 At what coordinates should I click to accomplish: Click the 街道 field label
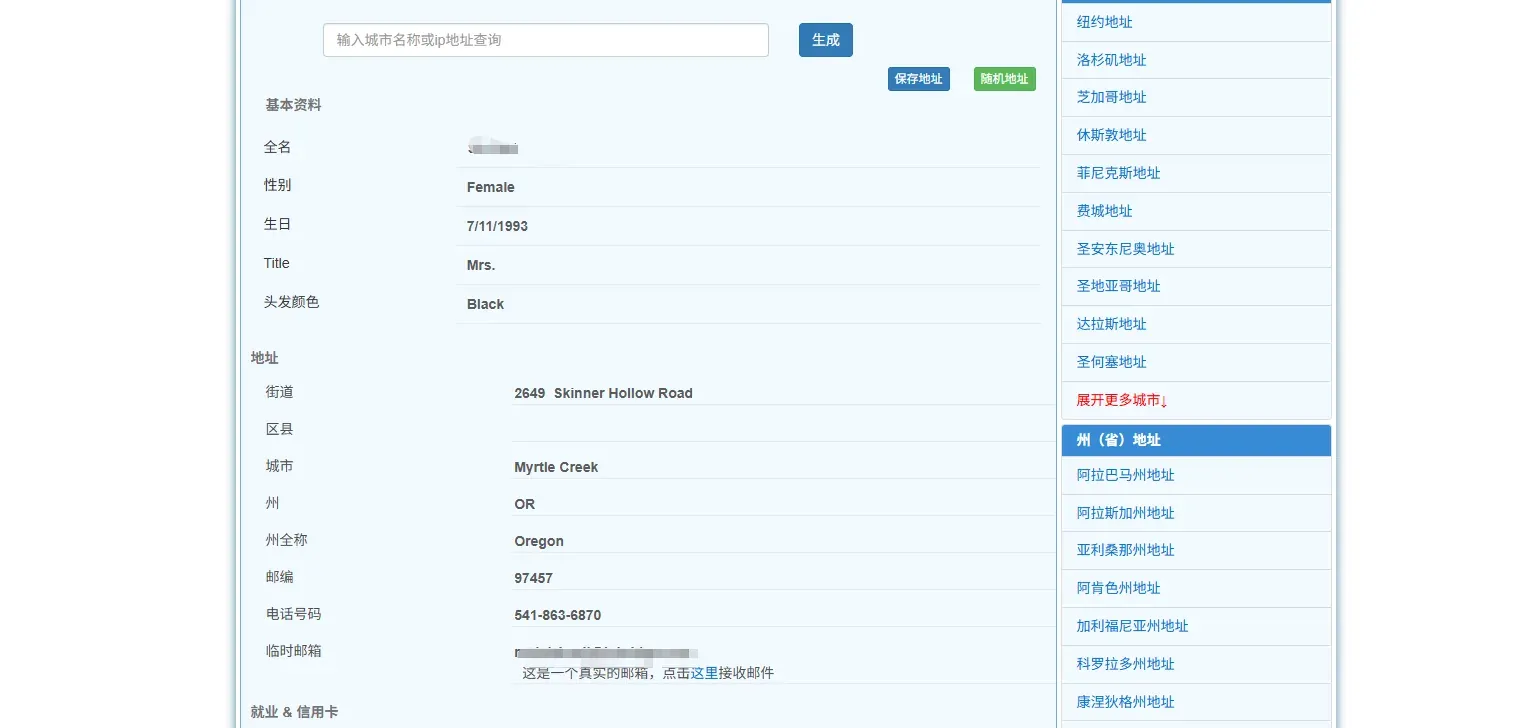point(279,392)
